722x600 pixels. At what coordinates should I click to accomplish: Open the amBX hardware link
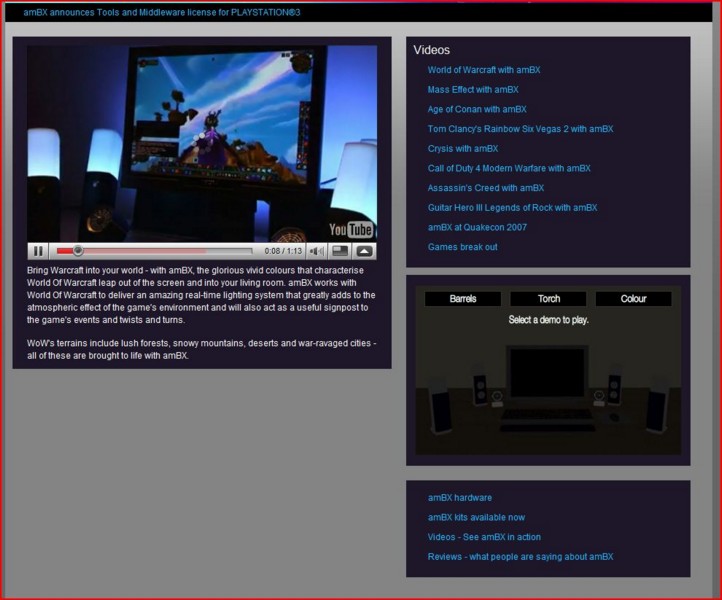[460, 498]
